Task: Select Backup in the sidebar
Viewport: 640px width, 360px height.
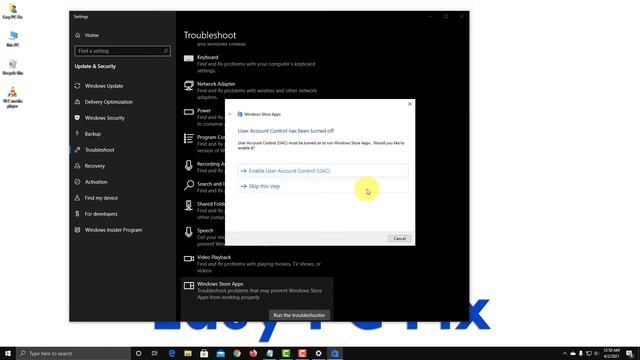Action: point(93,134)
